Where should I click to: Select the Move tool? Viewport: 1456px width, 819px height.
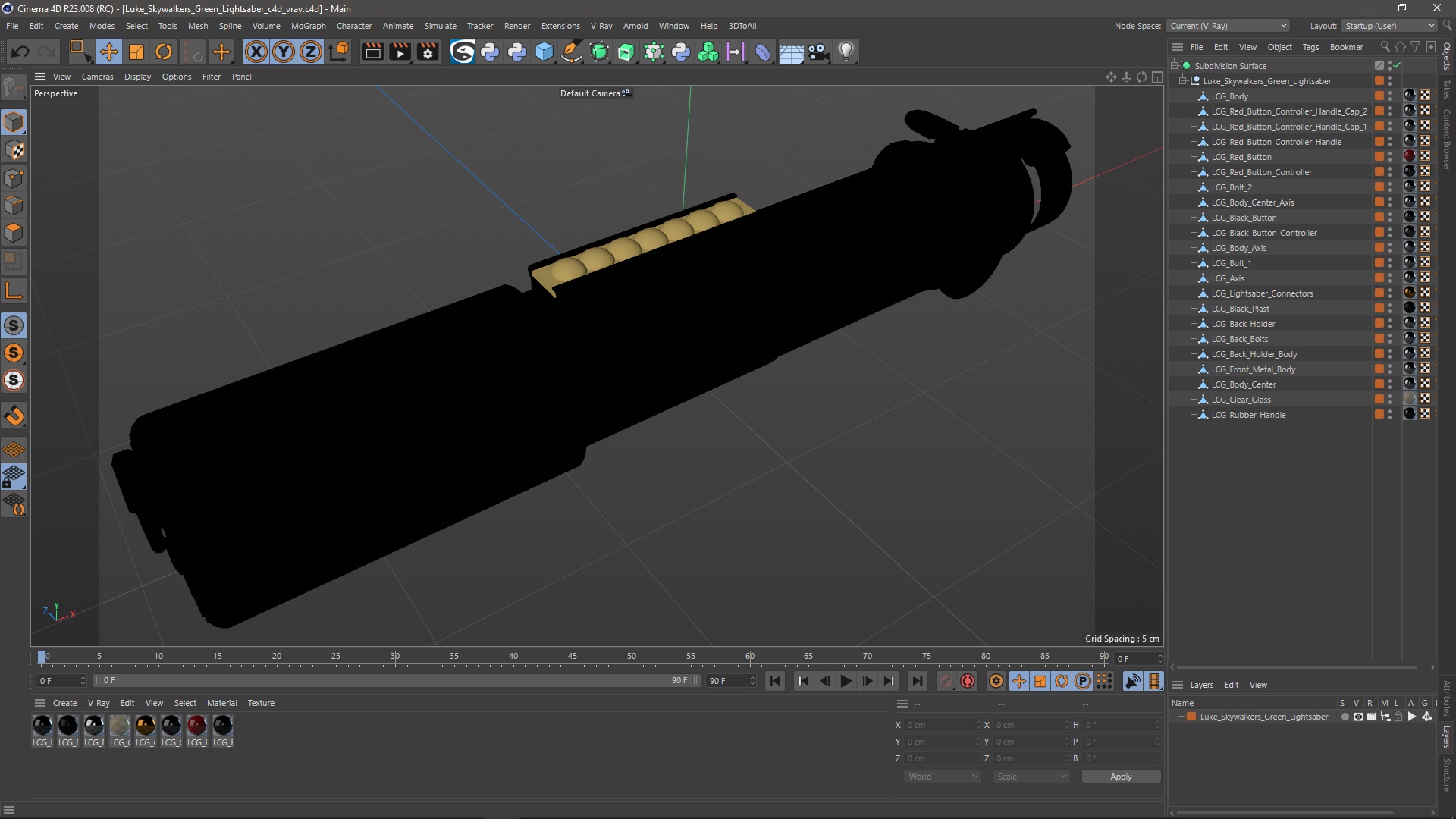click(x=108, y=52)
